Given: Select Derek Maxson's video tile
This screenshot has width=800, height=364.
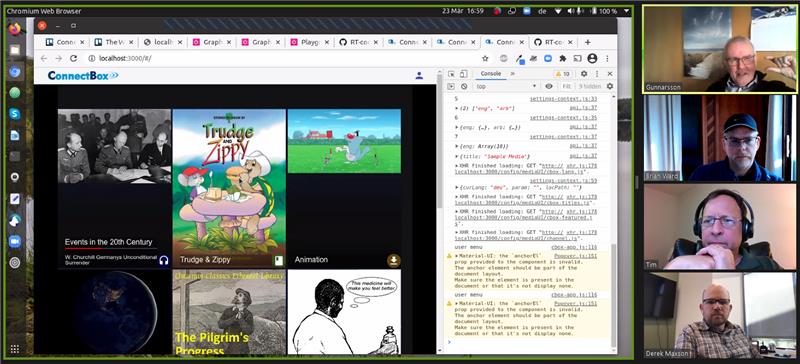Looking at the screenshot, I should tap(720, 315).
